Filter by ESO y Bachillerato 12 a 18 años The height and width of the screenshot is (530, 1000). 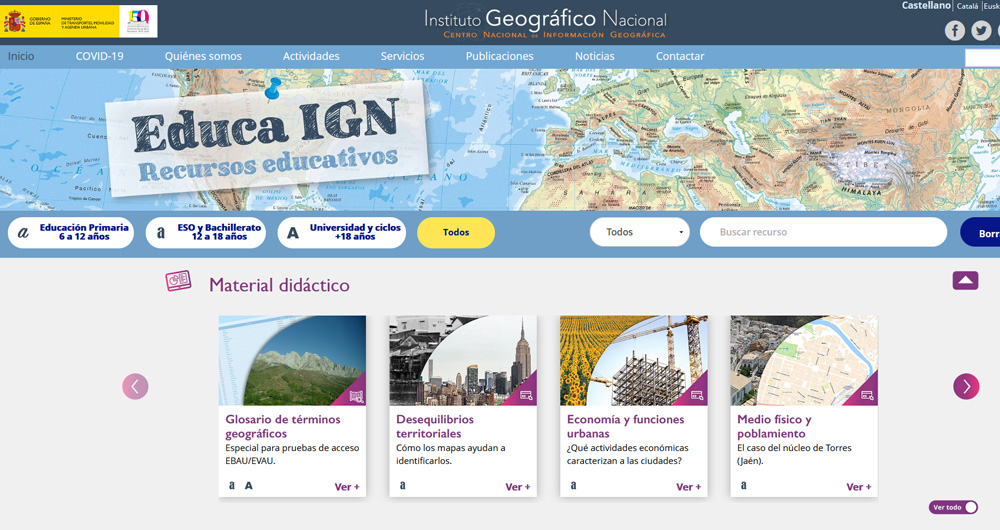(x=206, y=233)
